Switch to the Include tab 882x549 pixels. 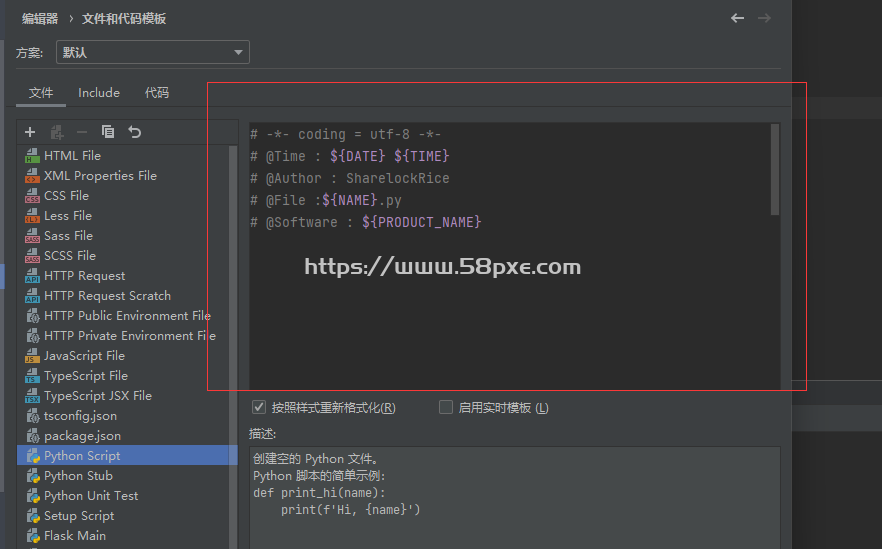(99, 93)
